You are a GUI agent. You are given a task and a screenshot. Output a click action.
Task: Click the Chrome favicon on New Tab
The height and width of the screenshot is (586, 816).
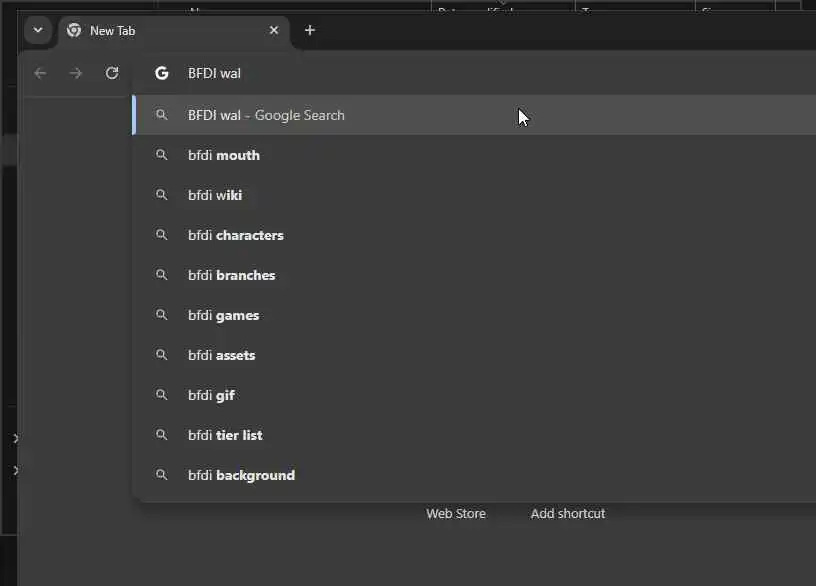point(74,30)
